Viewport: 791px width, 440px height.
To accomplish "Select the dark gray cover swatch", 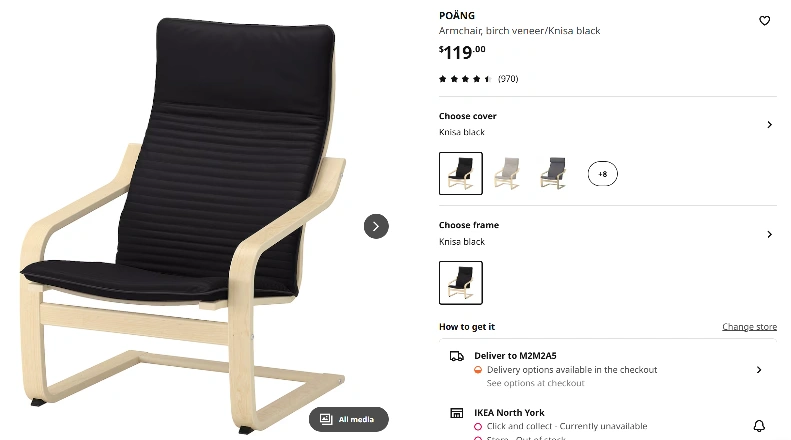I will click(x=553, y=174).
